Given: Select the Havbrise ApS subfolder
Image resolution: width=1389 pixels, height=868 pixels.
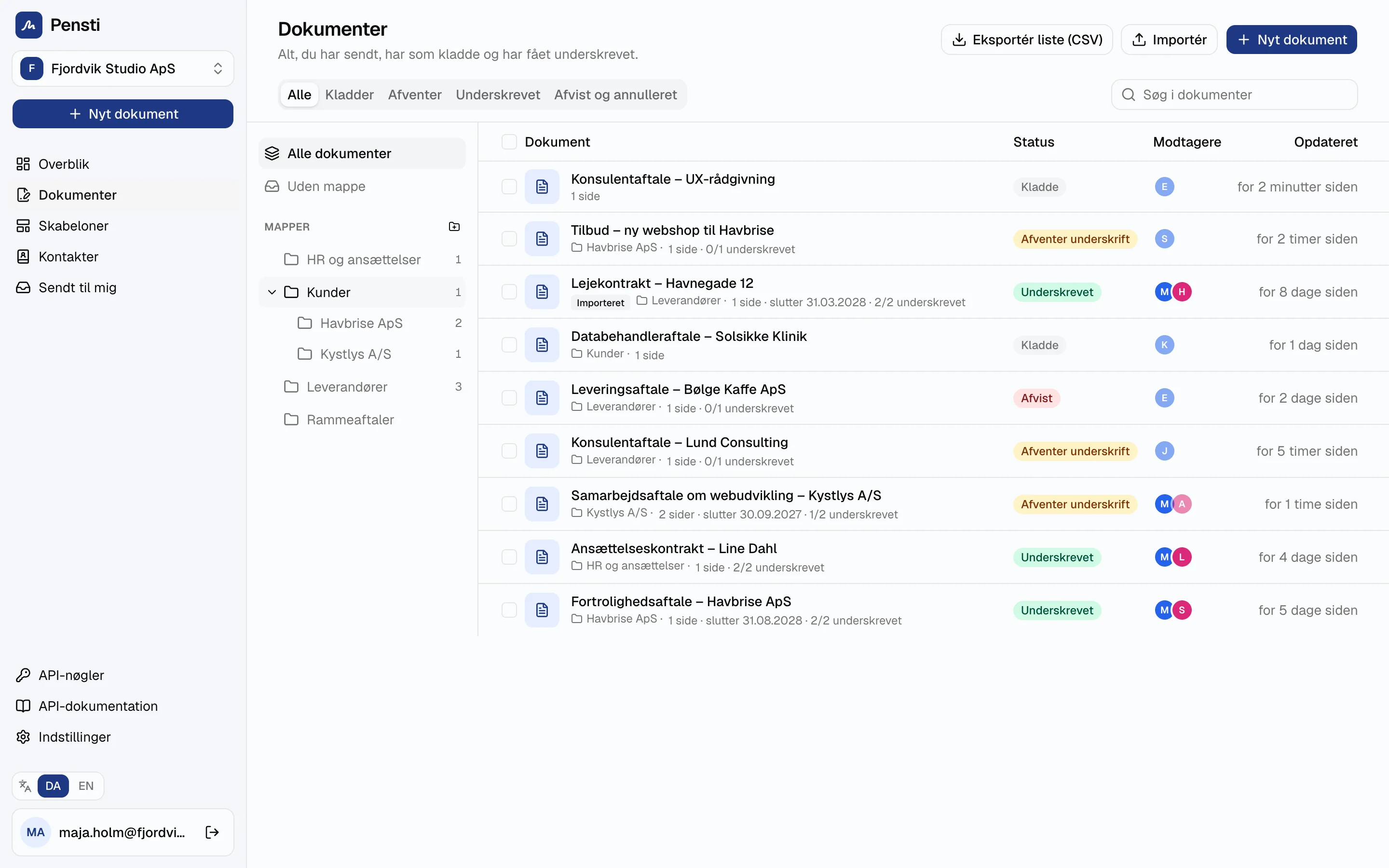Looking at the screenshot, I should click(x=362, y=323).
